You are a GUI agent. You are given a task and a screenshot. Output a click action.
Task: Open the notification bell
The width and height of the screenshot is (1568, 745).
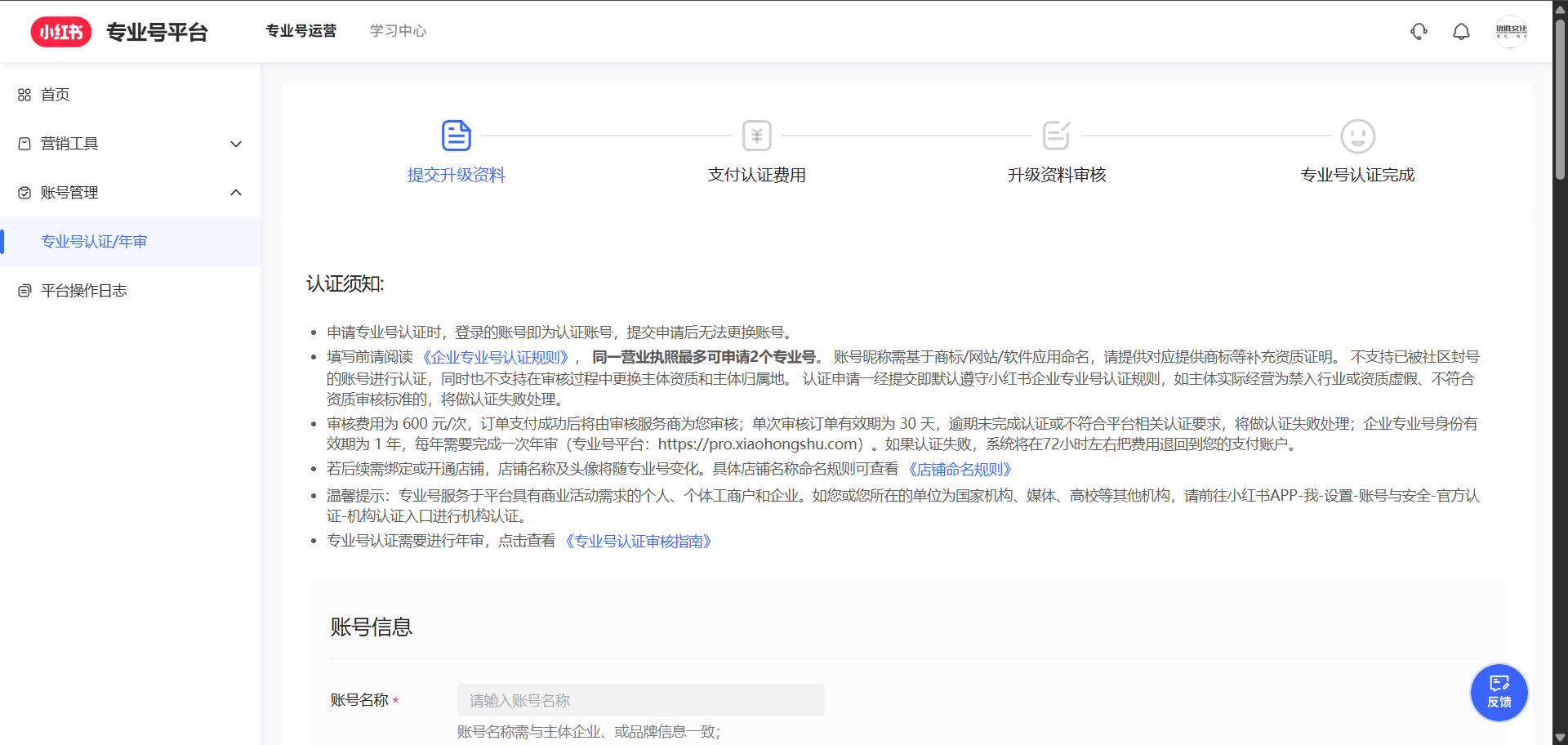point(1461,32)
